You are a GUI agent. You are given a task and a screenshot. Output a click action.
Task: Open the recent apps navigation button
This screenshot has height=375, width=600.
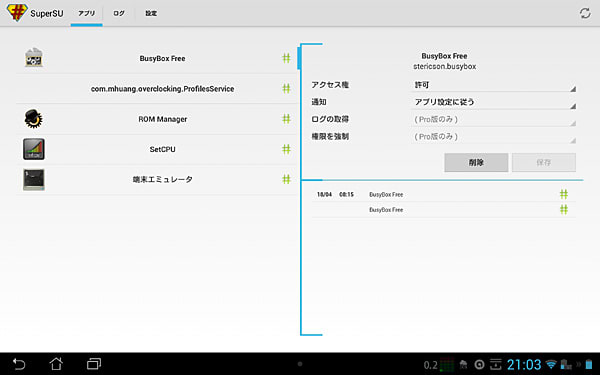click(x=94, y=364)
